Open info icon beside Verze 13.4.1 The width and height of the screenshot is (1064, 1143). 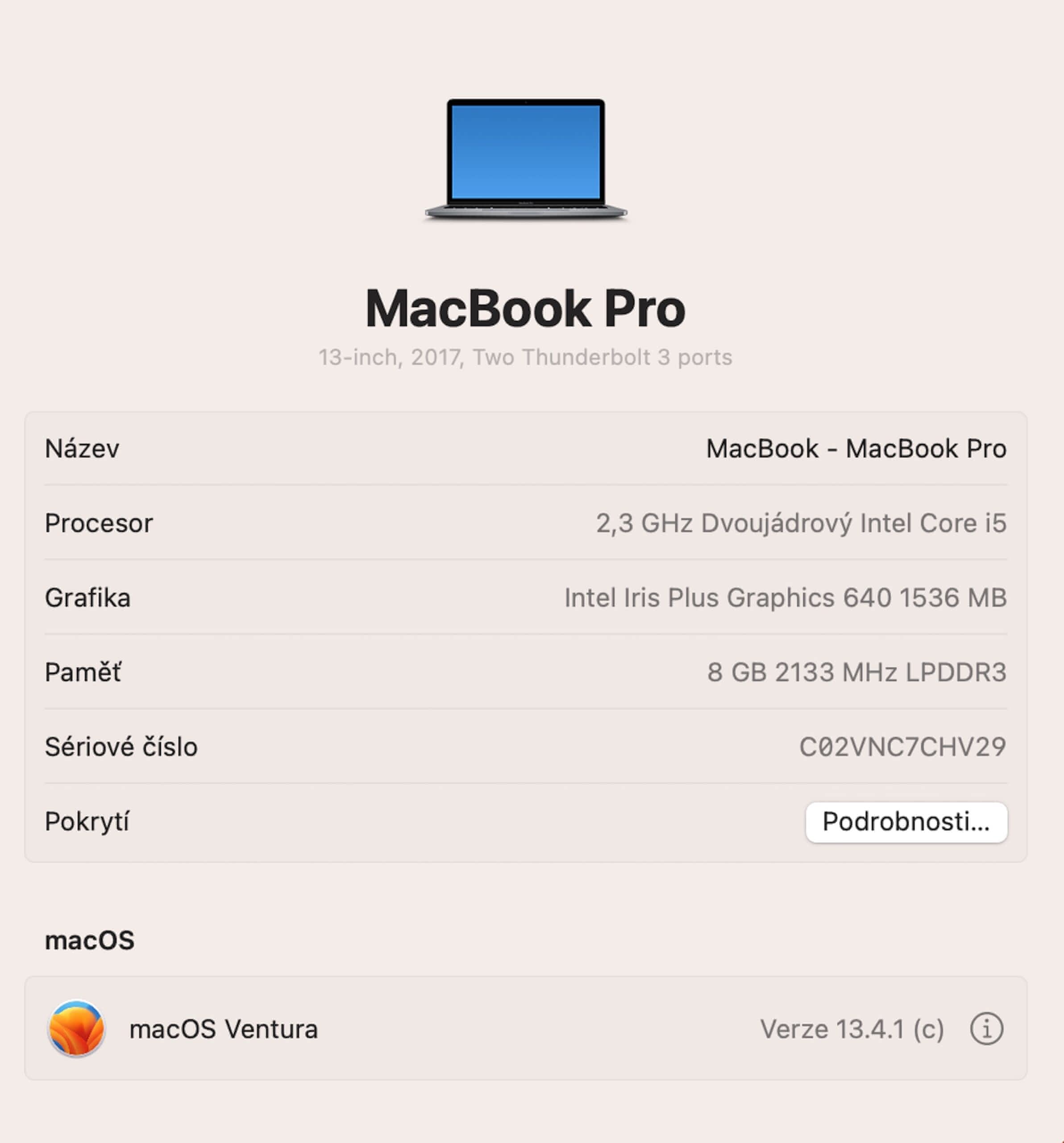point(986,1029)
